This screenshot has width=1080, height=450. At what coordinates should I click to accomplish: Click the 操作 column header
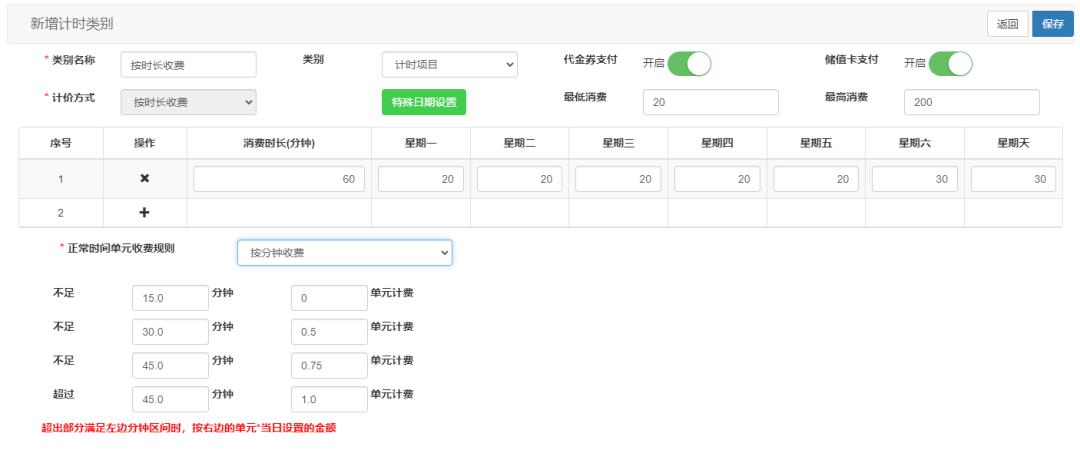click(x=145, y=143)
